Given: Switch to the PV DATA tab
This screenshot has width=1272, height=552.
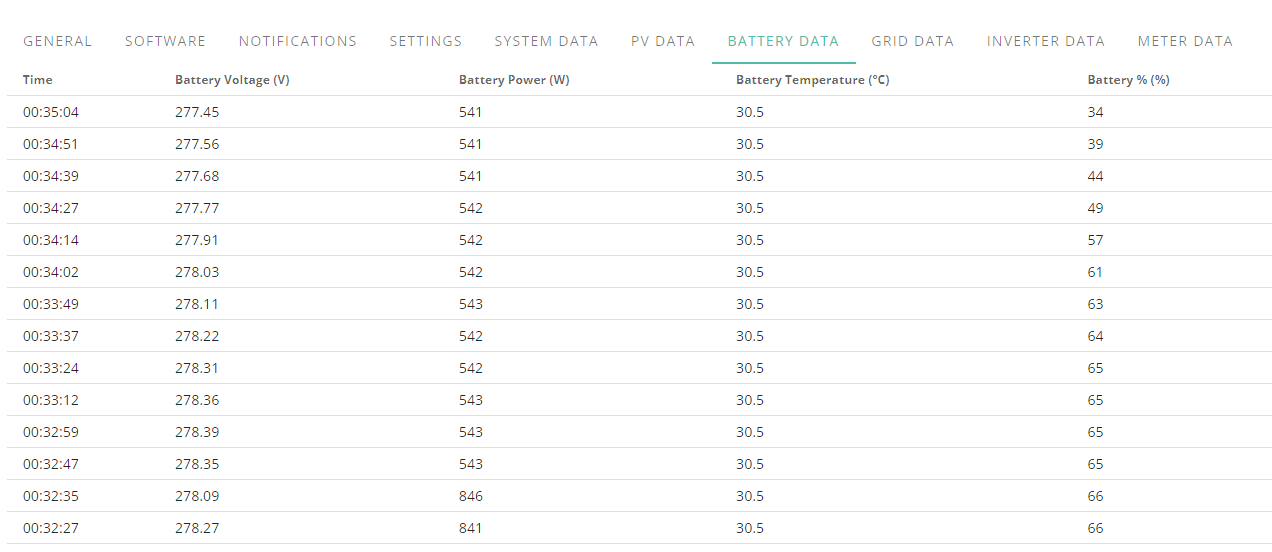Looking at the screenshot, I should click(662, 41).
